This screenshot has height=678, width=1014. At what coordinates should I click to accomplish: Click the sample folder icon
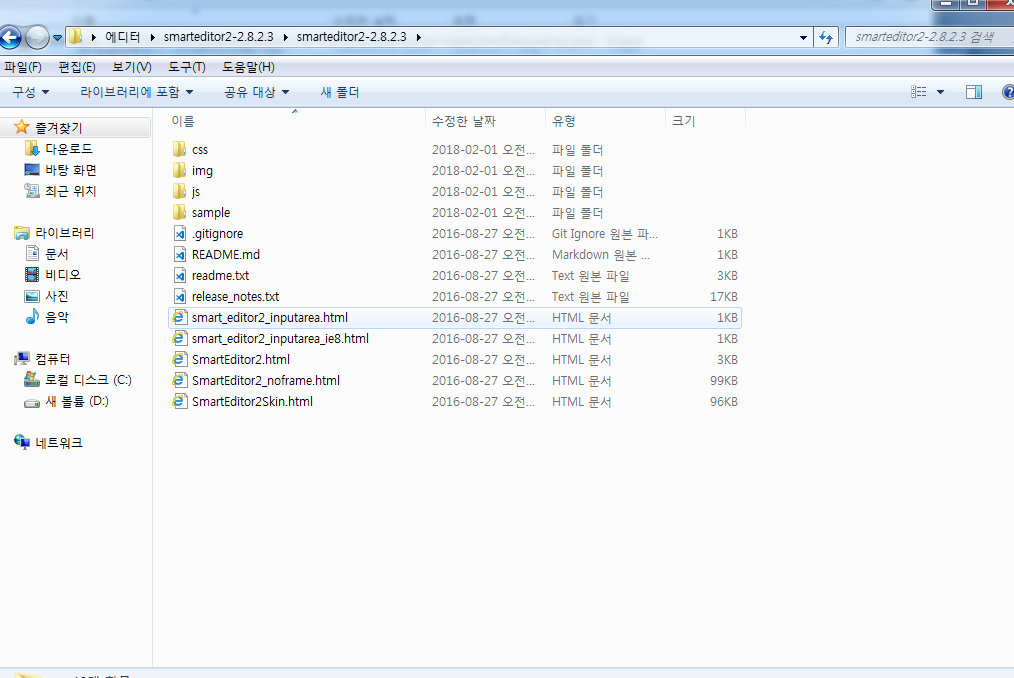180,212
